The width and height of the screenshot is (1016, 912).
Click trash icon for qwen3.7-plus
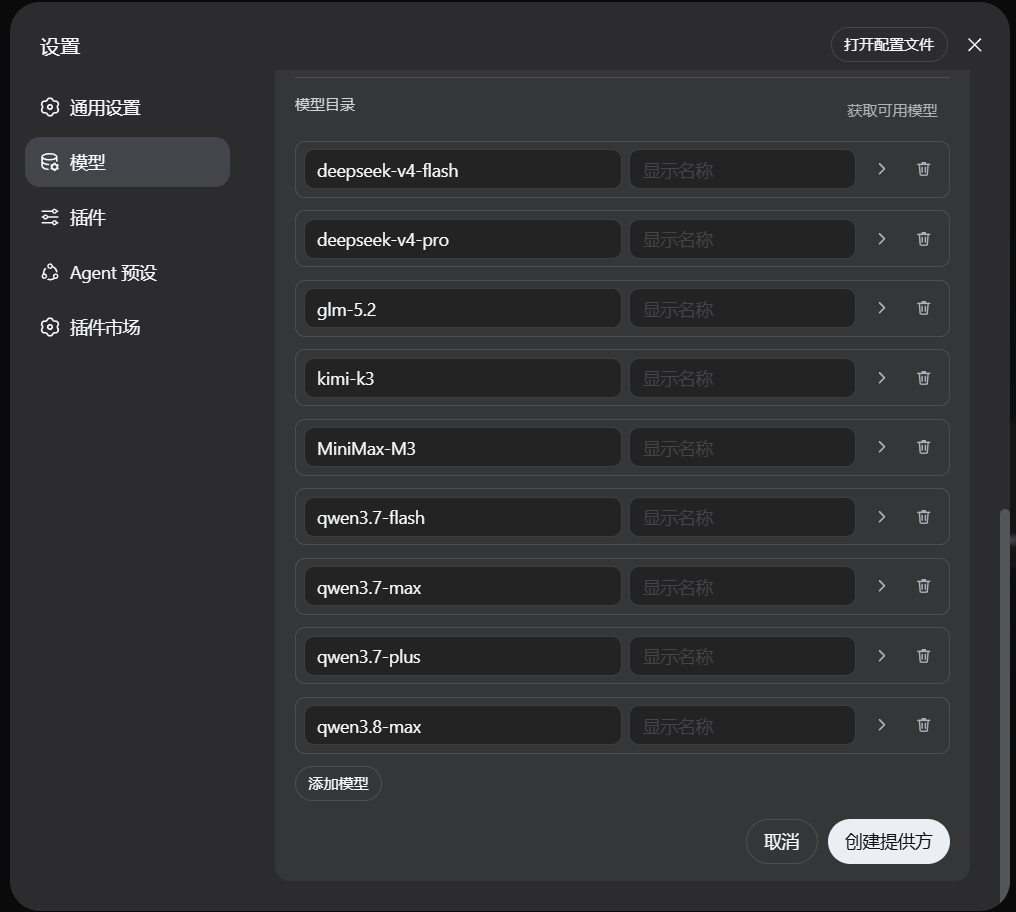pos(923,656)
